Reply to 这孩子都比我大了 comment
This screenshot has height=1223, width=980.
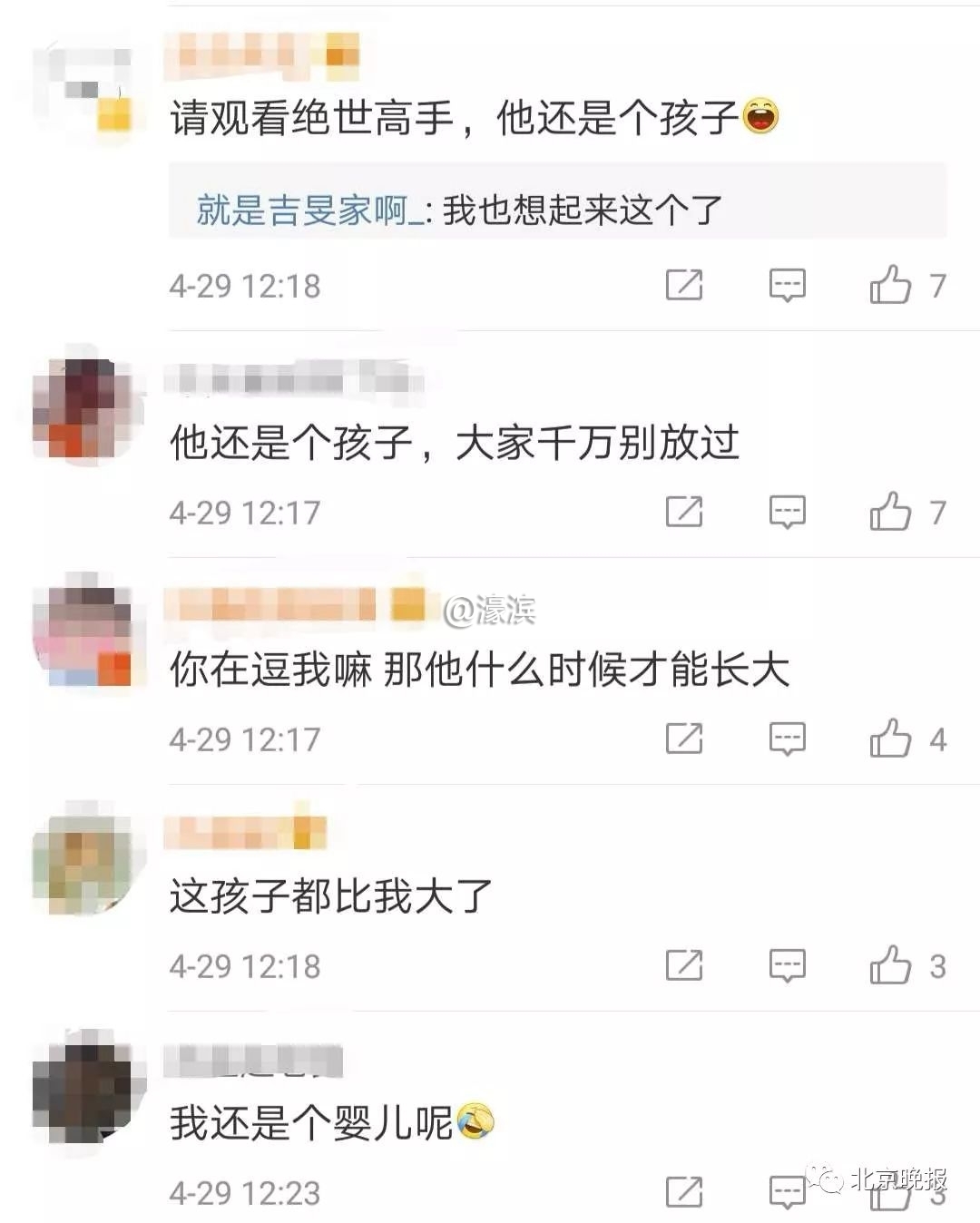(787, 965)
